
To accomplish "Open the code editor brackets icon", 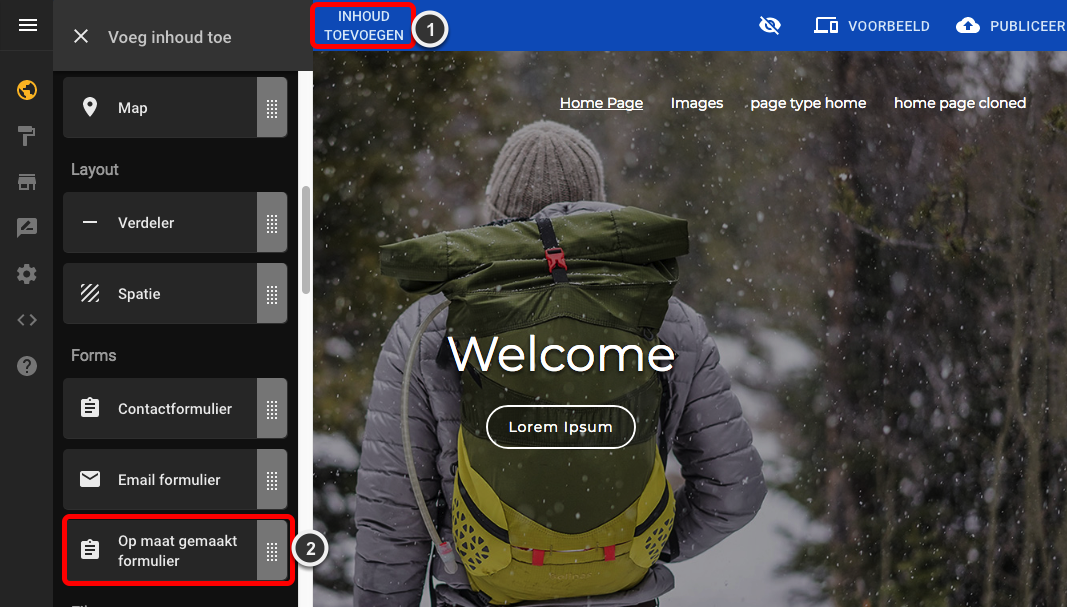I will (x=27, y=320).
